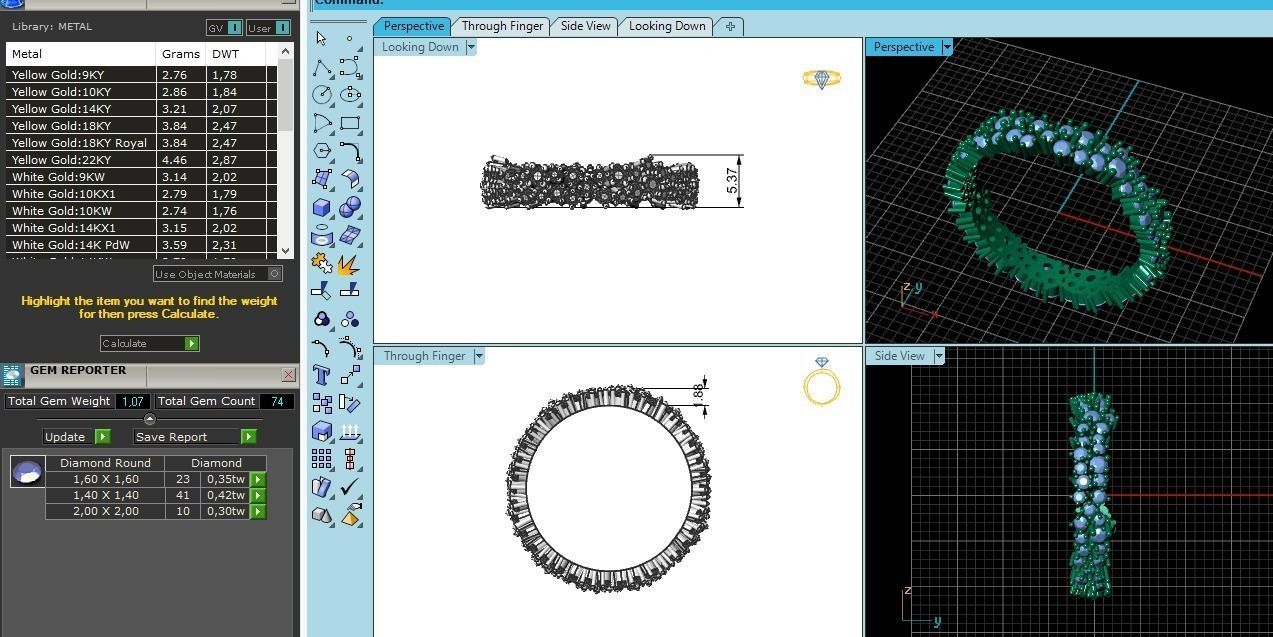The image size is (1273, 637).
Task: Click the Grams column header
Action: point(181,54)
